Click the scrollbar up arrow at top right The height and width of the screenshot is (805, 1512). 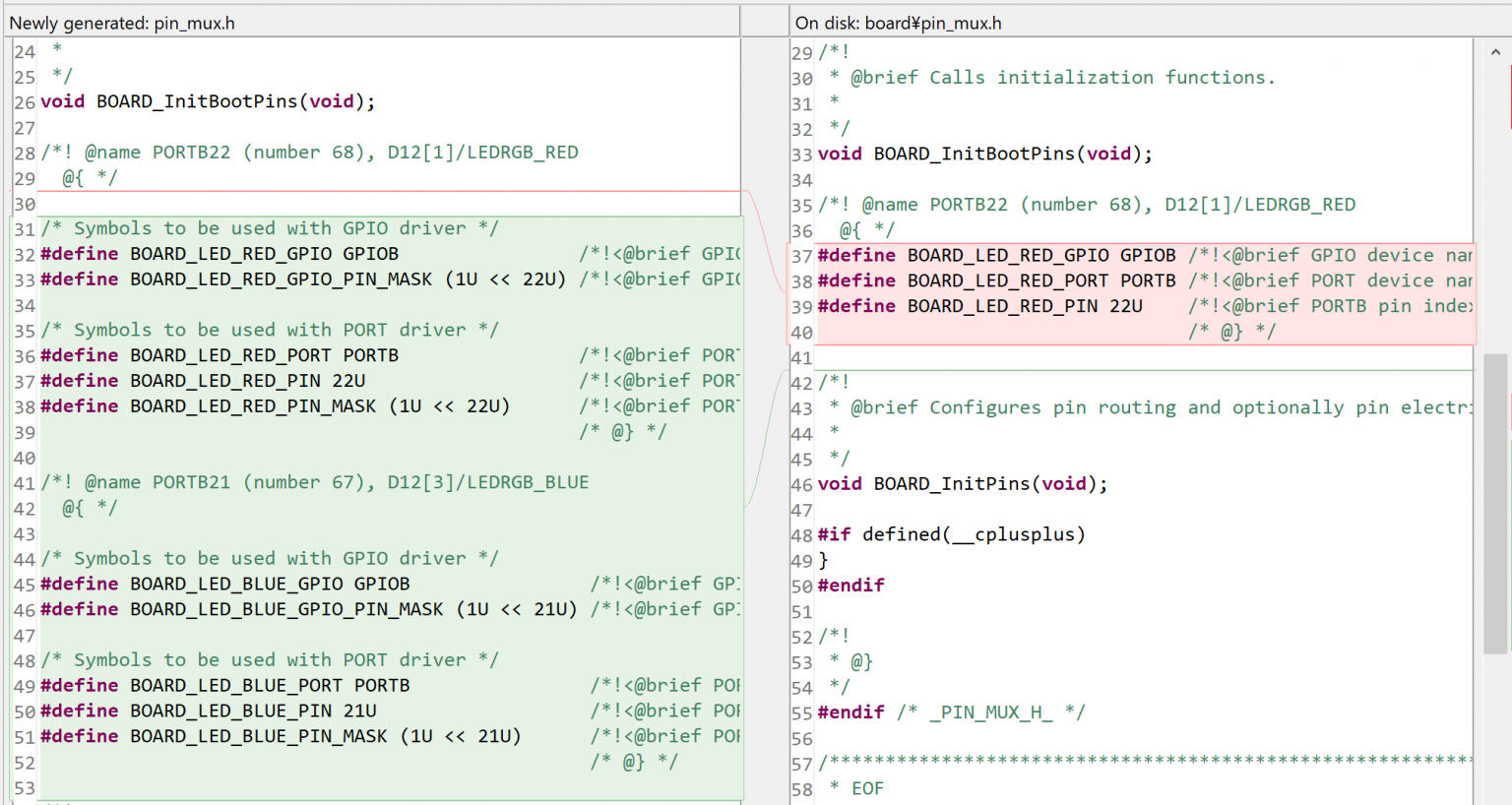click(1495, 52)
